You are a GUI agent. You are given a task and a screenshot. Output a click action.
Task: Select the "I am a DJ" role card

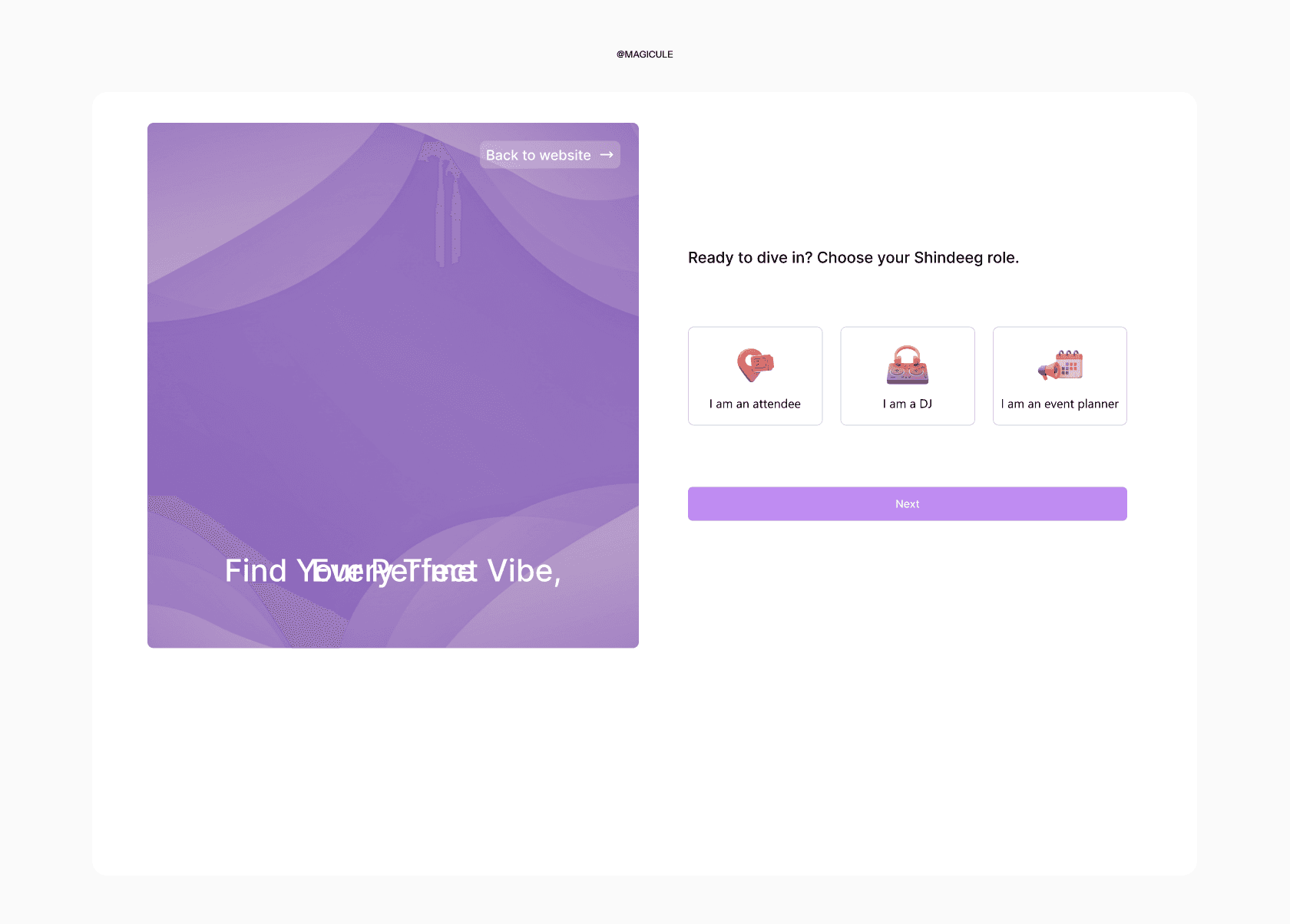click(x=908, y=376)
